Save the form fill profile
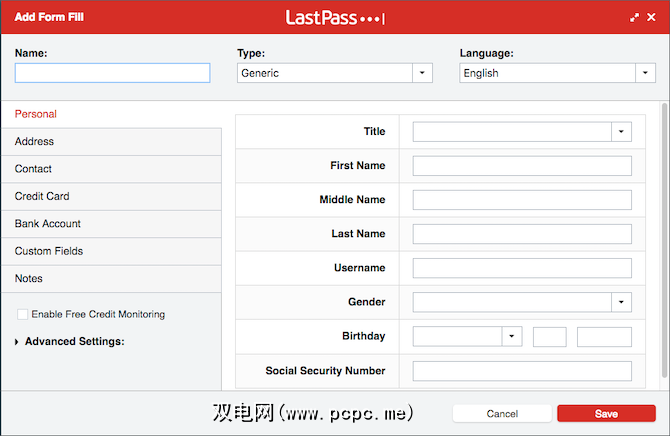 pyautogui.click(x=606, y=414)
